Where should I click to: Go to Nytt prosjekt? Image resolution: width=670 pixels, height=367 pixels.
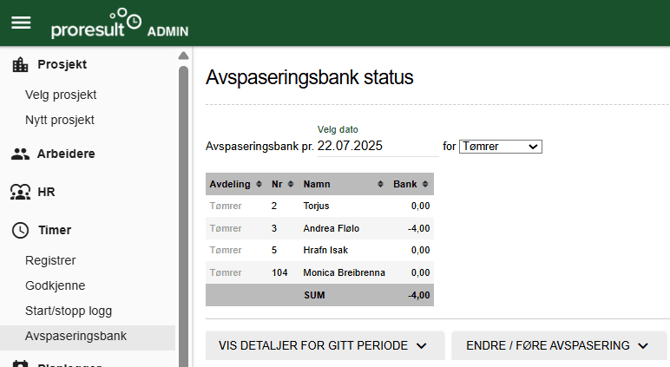[x=60, y=120]
